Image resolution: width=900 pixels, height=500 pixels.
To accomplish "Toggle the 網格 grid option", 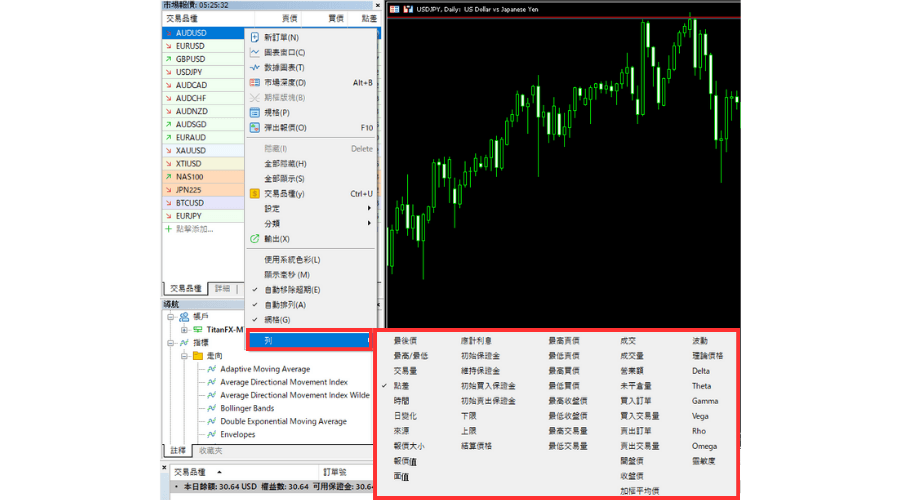I will tap(277, 319).
